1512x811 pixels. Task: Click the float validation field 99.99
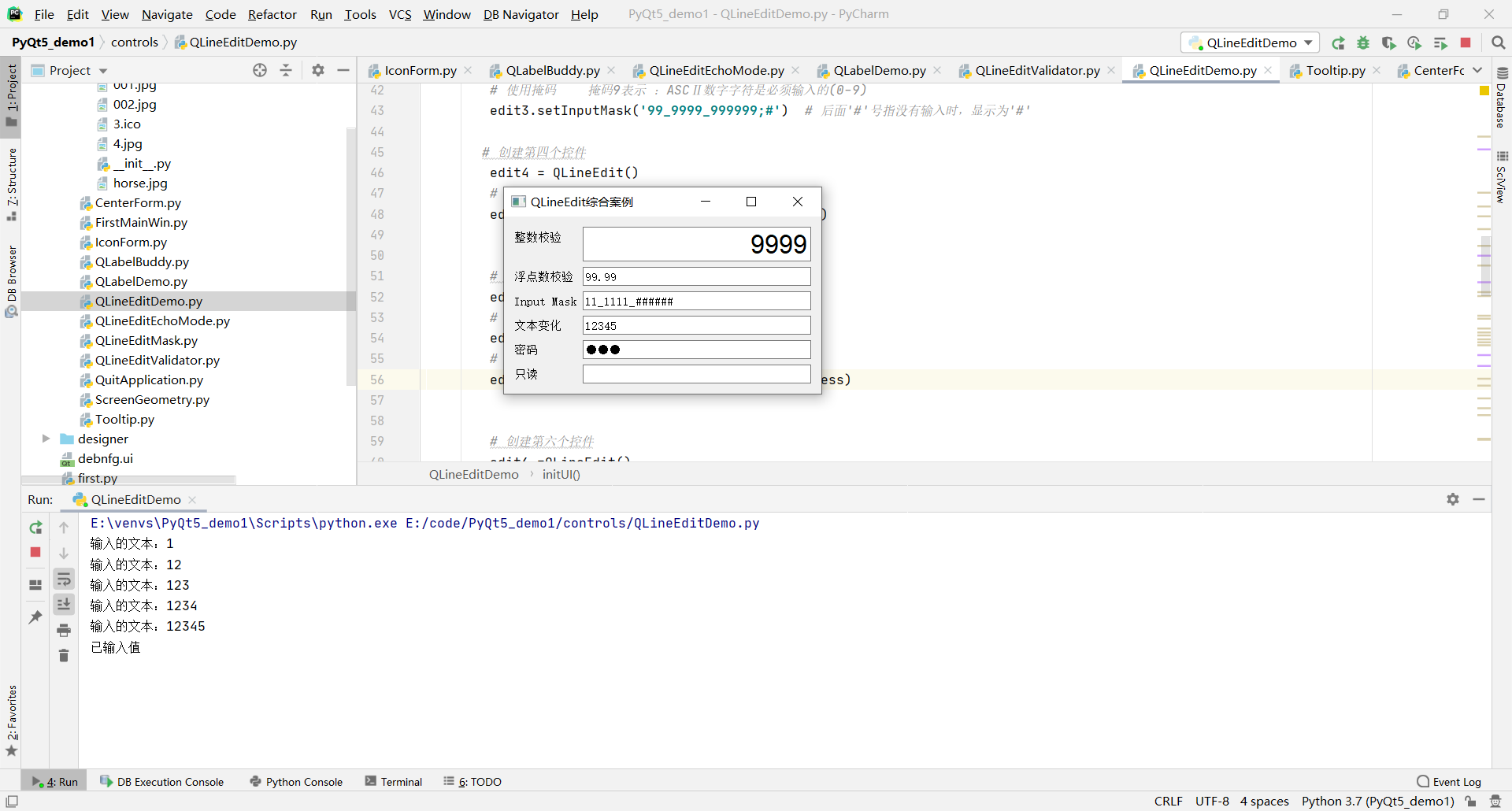696,276
